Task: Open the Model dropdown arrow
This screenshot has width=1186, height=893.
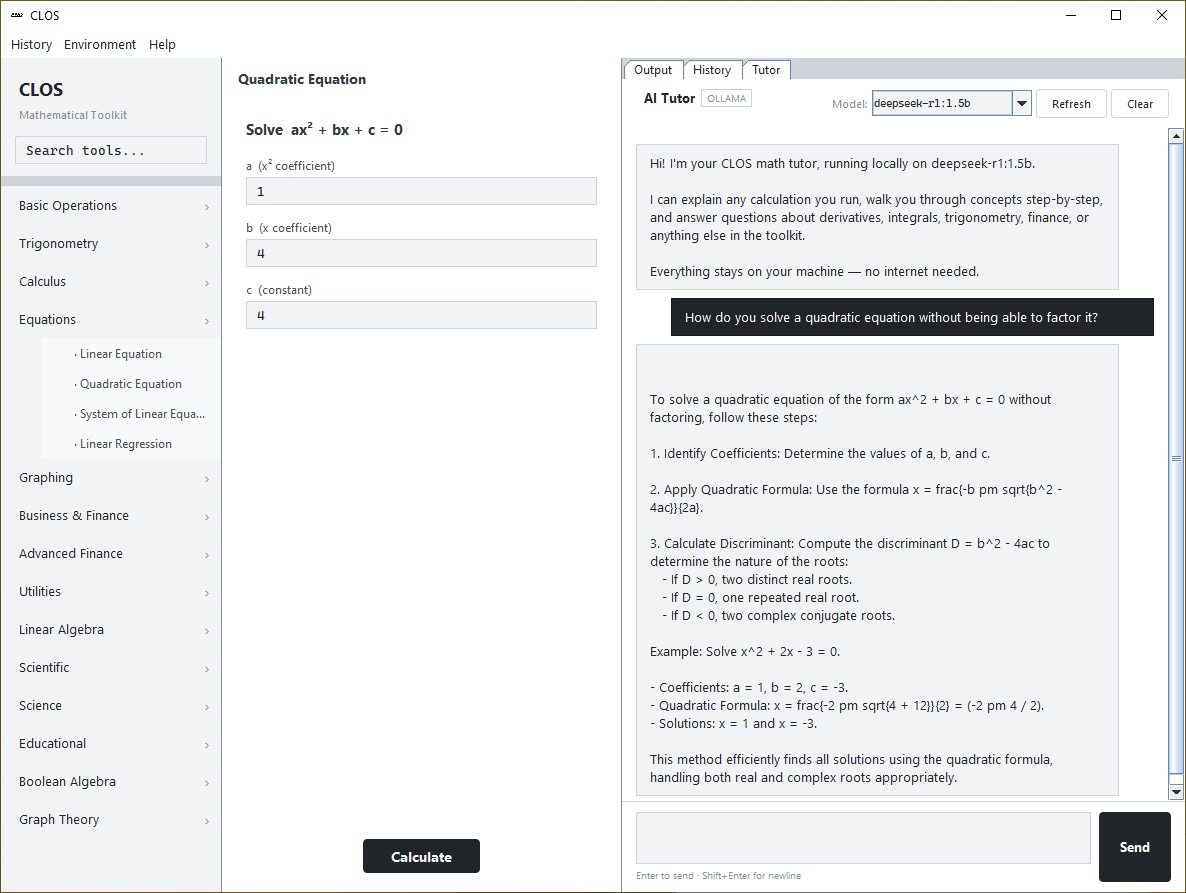Action: tap(1021, 104)
